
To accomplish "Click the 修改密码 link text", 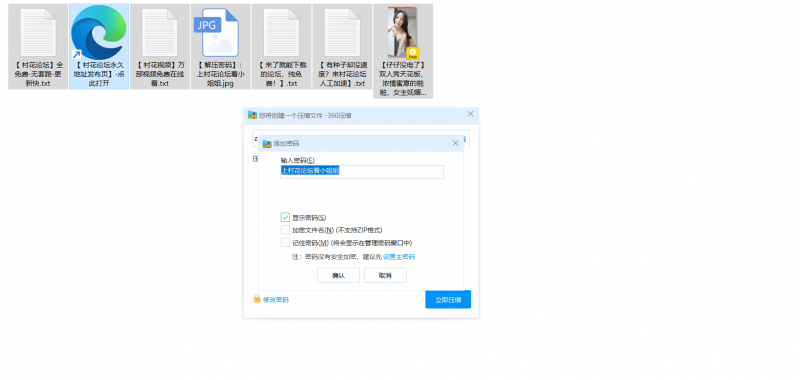I will [x=276, y=300].
